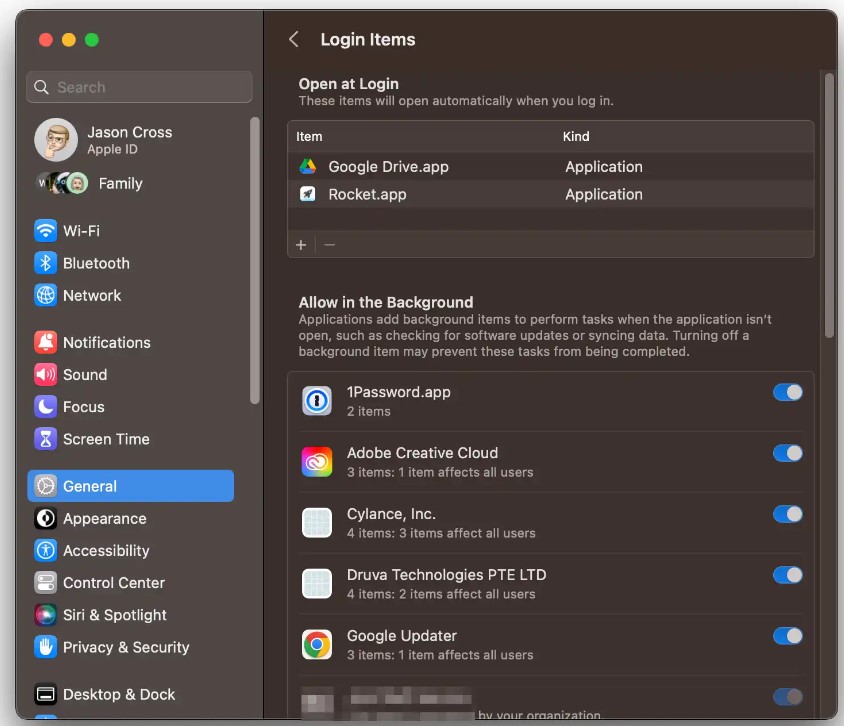This screenshot has width=844, height=726.
Task: Click the Network globe icon
Action: coord(46,295)
